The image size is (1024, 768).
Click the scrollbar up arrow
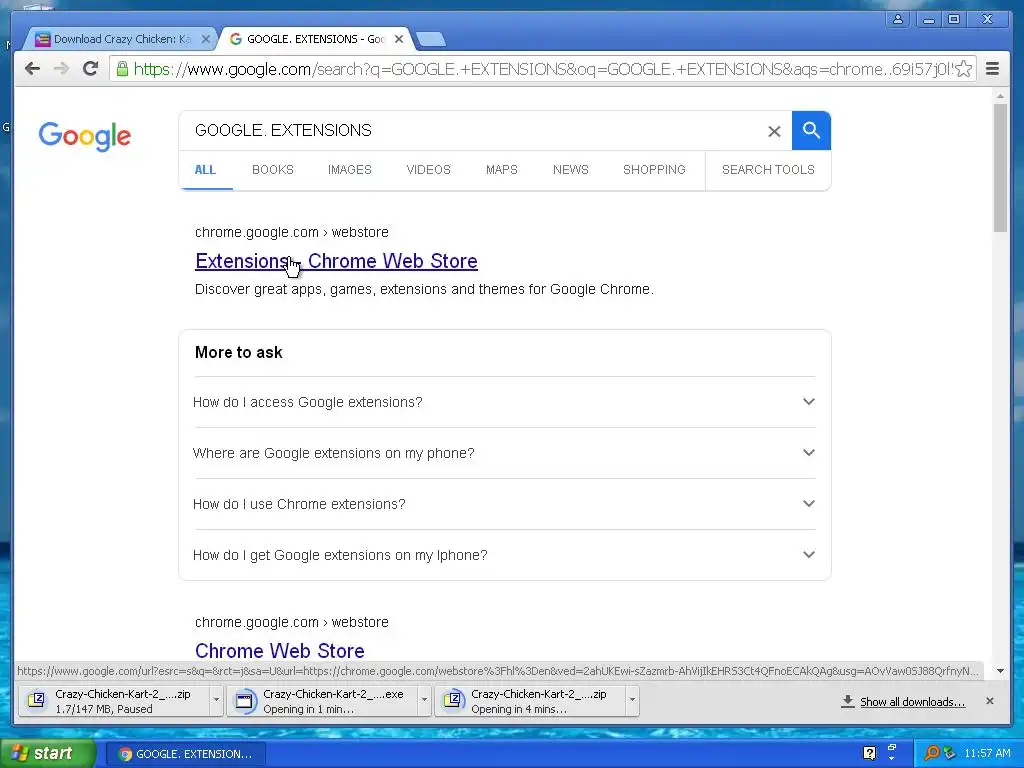[x=1000, y=96]
